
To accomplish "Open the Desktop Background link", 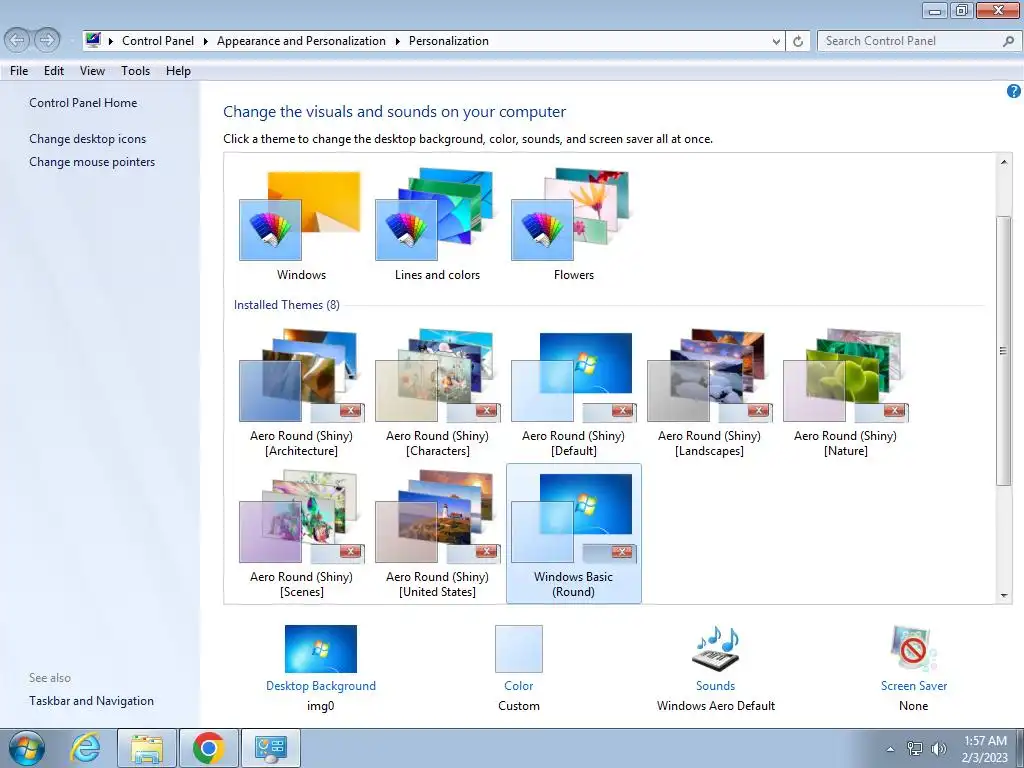I will [x=321, y=686].
